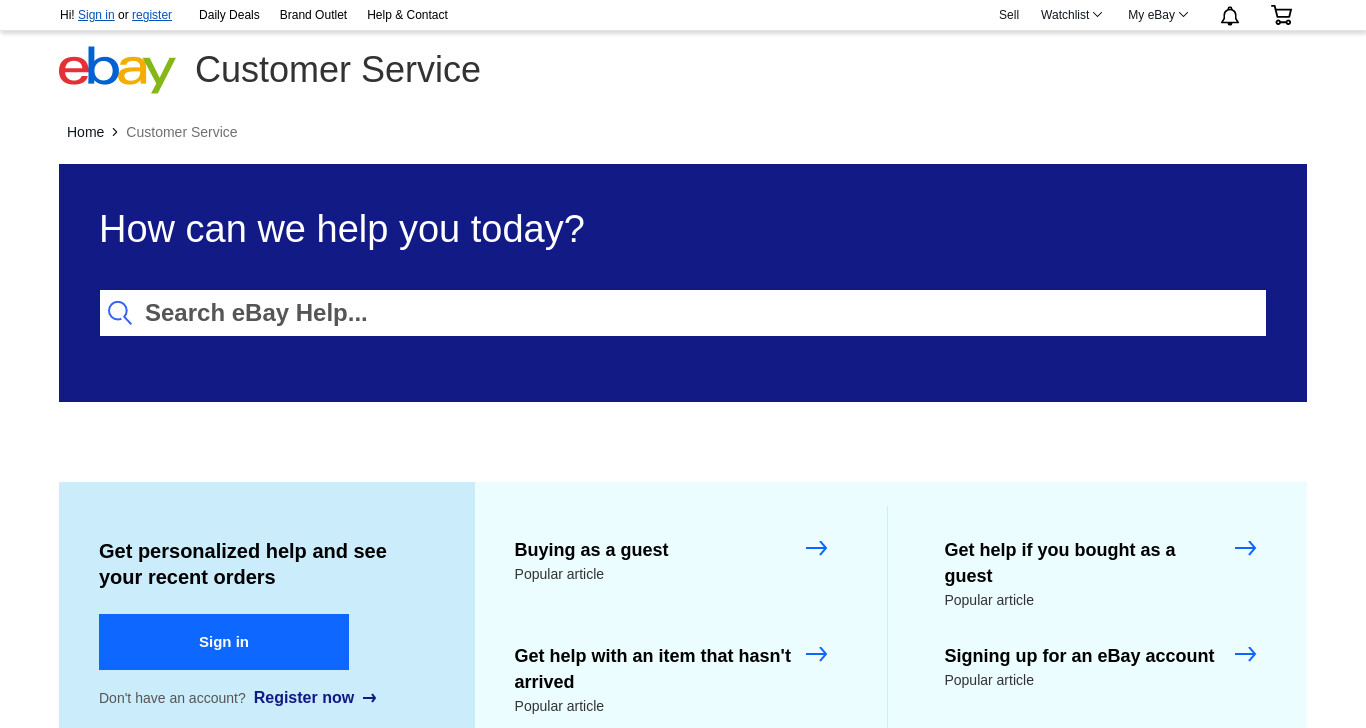Click the Sign in link in greeting

pos(96,15)
